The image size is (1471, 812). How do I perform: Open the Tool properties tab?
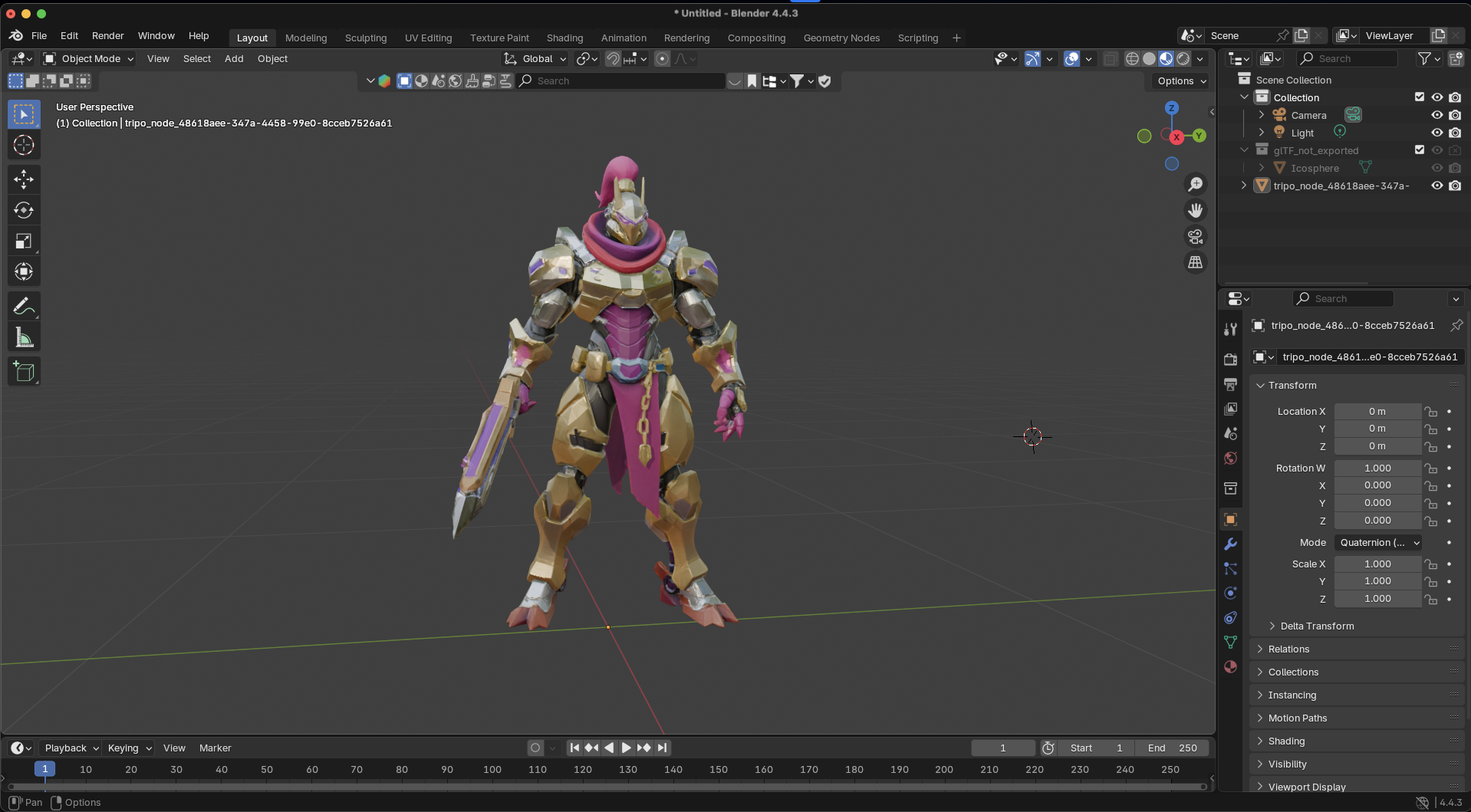pyautogui.click(x=1230, y=329)
